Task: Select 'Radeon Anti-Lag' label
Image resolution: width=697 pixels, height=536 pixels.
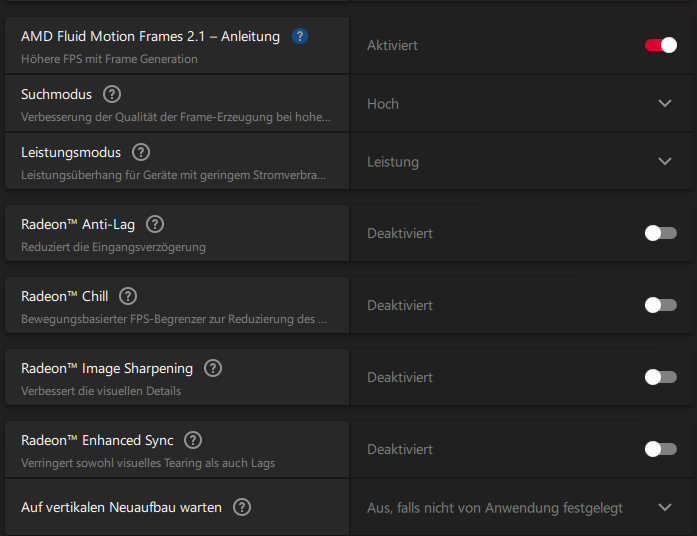Action: 78,224
